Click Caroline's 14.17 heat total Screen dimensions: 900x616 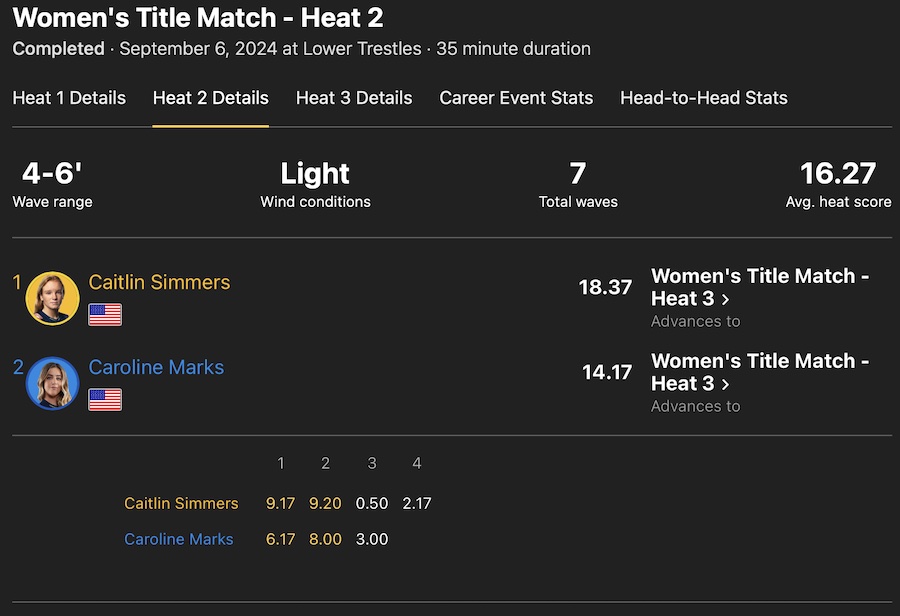pyautogui.click(x=607, y=372)
